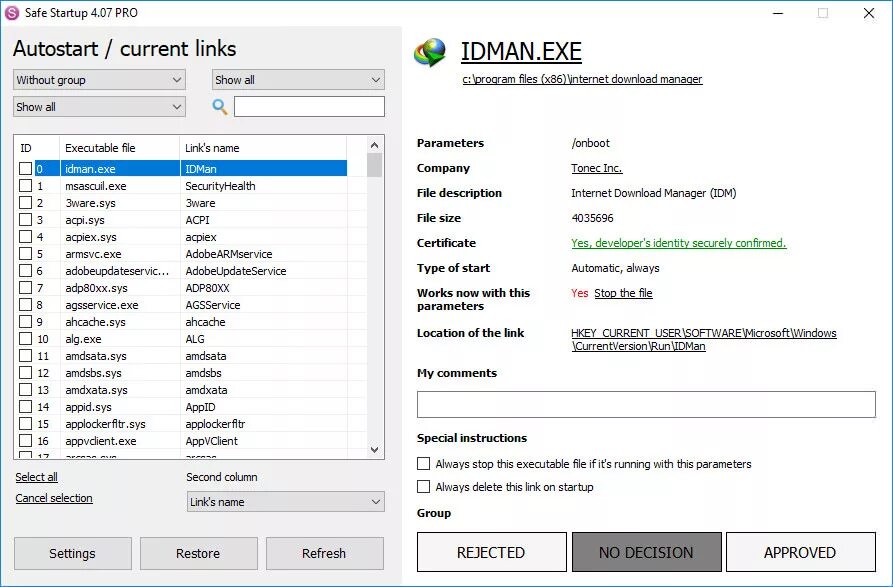Tick the checkbox for idman.exe row

26,169
